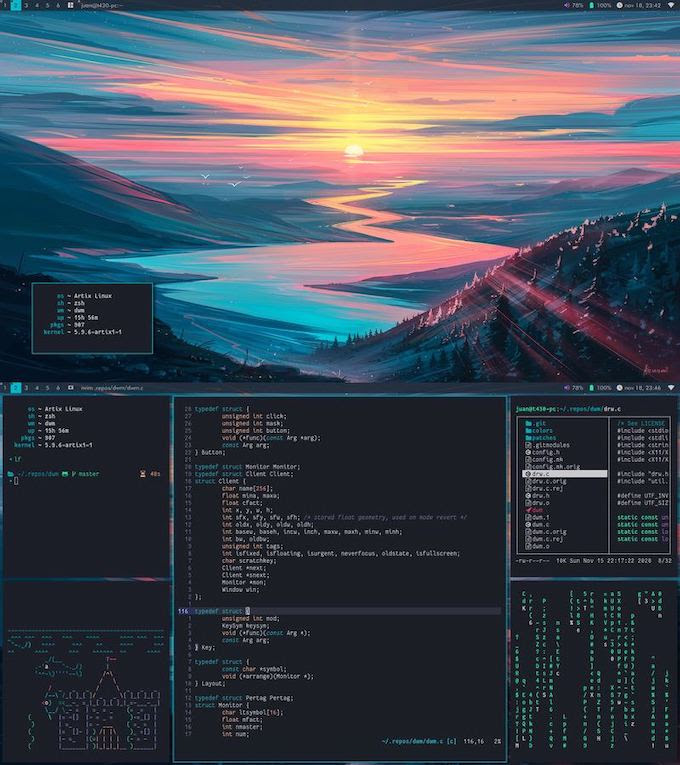Click '} Button;' line in nvim
The image size is (680, 765).
point(210,453)
